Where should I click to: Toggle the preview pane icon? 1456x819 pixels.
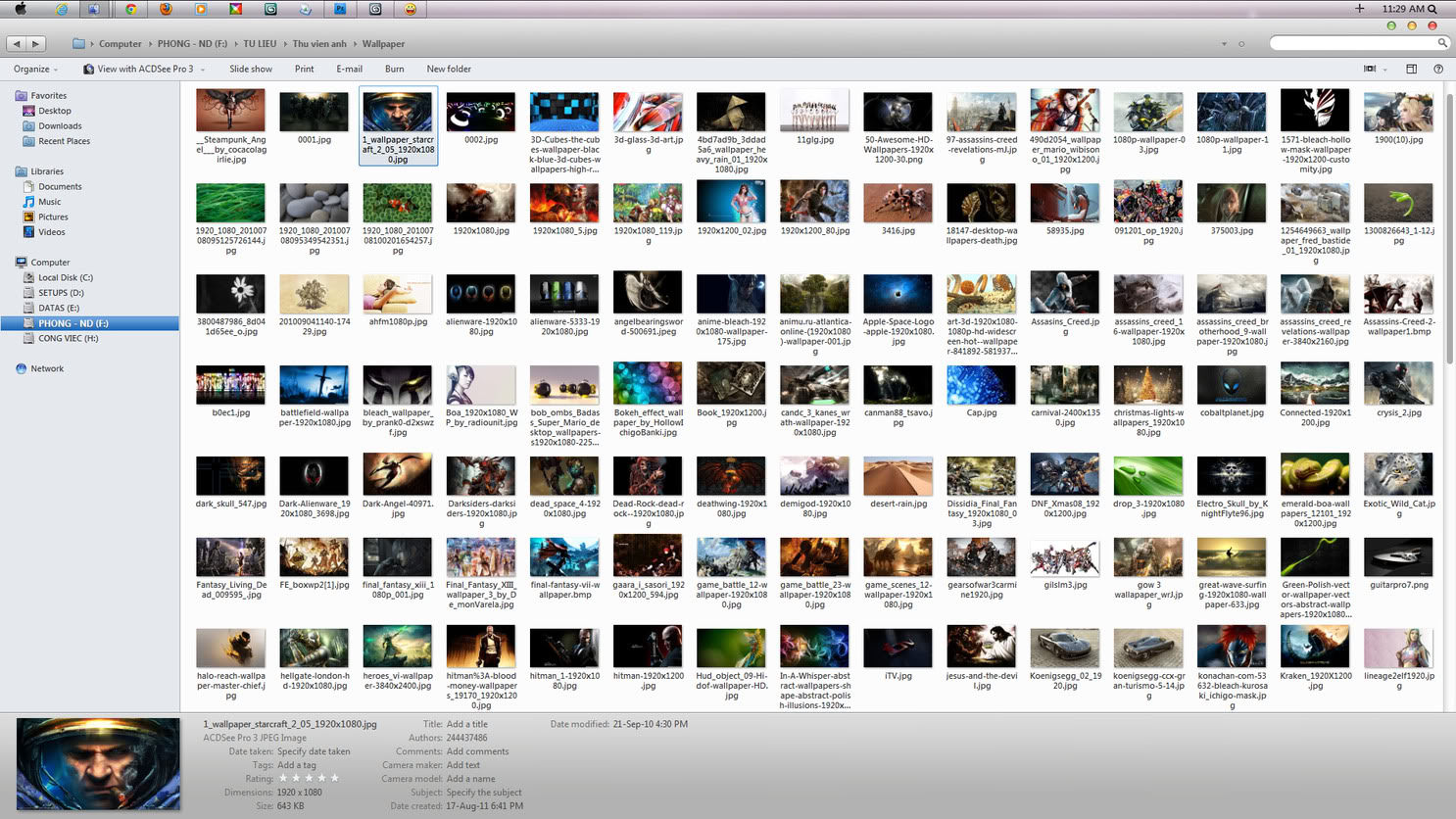click(1412, 69)
